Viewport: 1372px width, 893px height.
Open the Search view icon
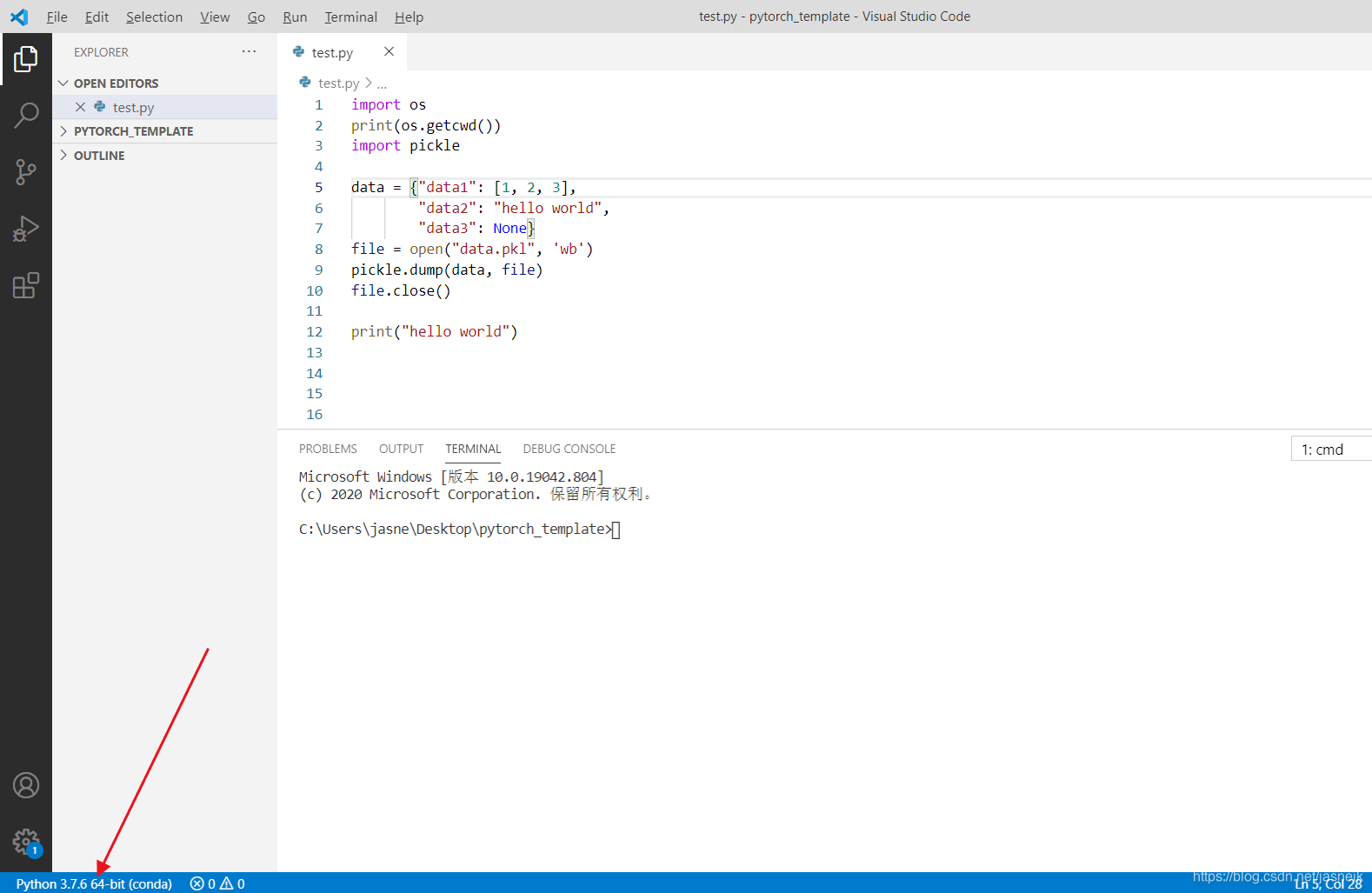coord(26,115)
